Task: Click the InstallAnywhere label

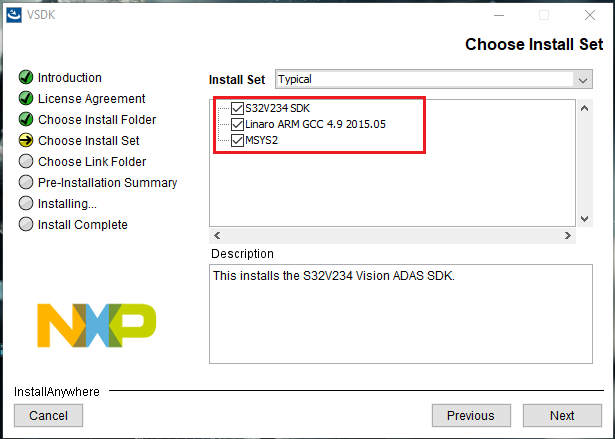Action: pyautogui.click(x=57, y=392)
